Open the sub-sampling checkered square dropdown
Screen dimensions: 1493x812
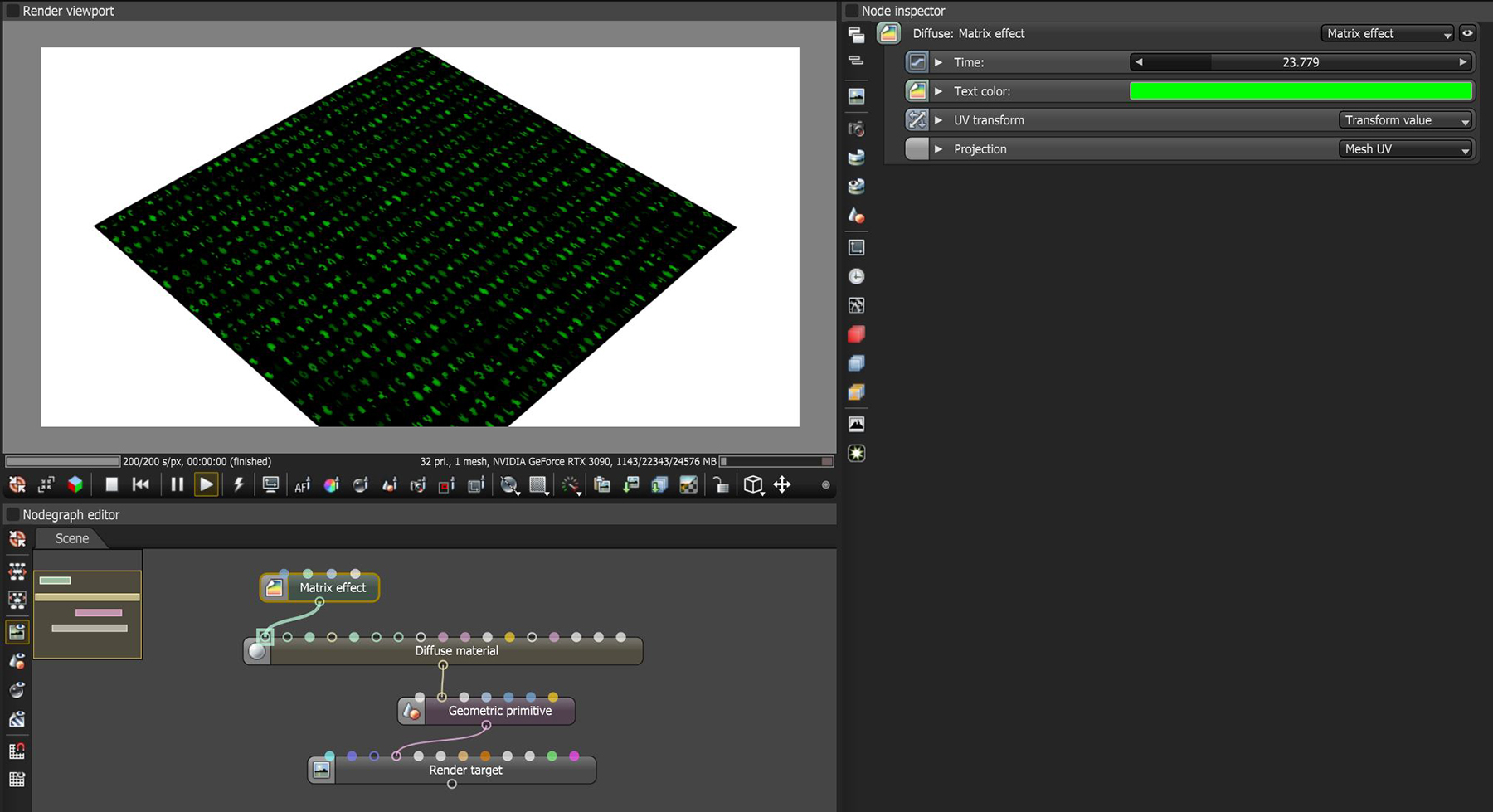point(539,485)
